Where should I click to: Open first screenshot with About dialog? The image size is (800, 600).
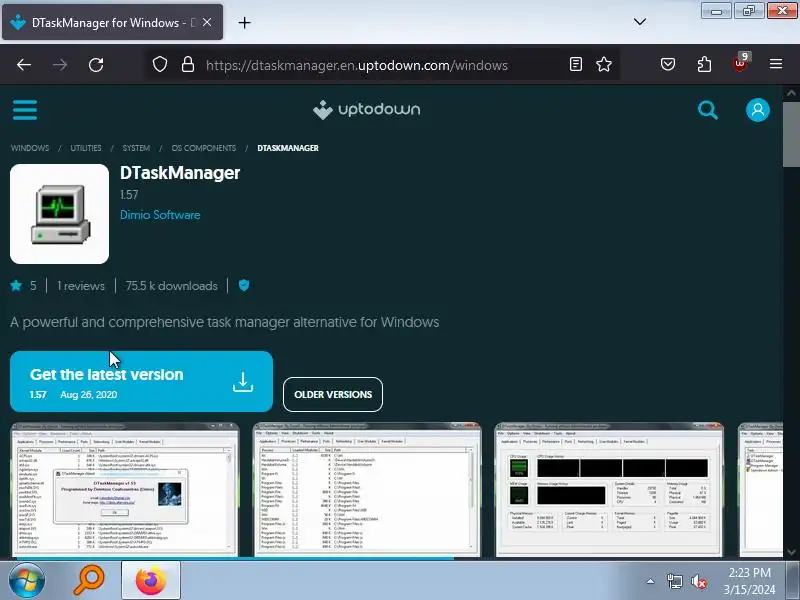click(x=125, y=489)
